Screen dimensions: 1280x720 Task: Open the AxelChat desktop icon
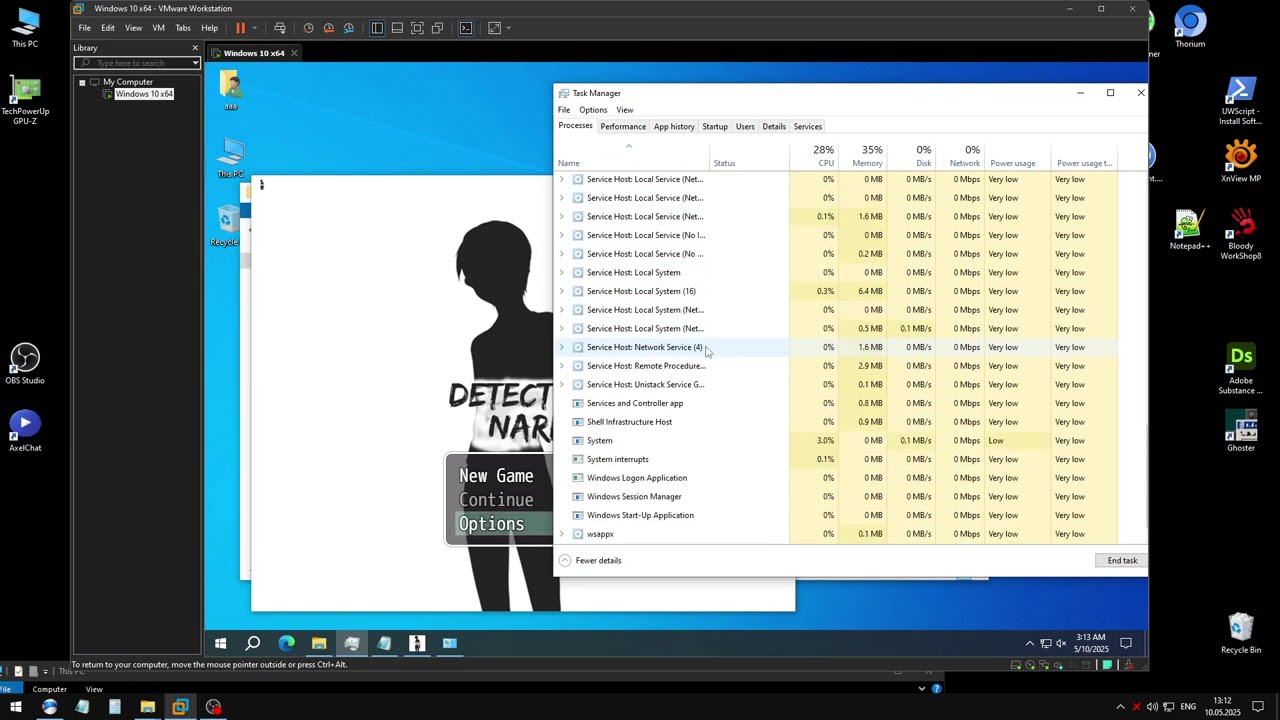coord(25,431)
